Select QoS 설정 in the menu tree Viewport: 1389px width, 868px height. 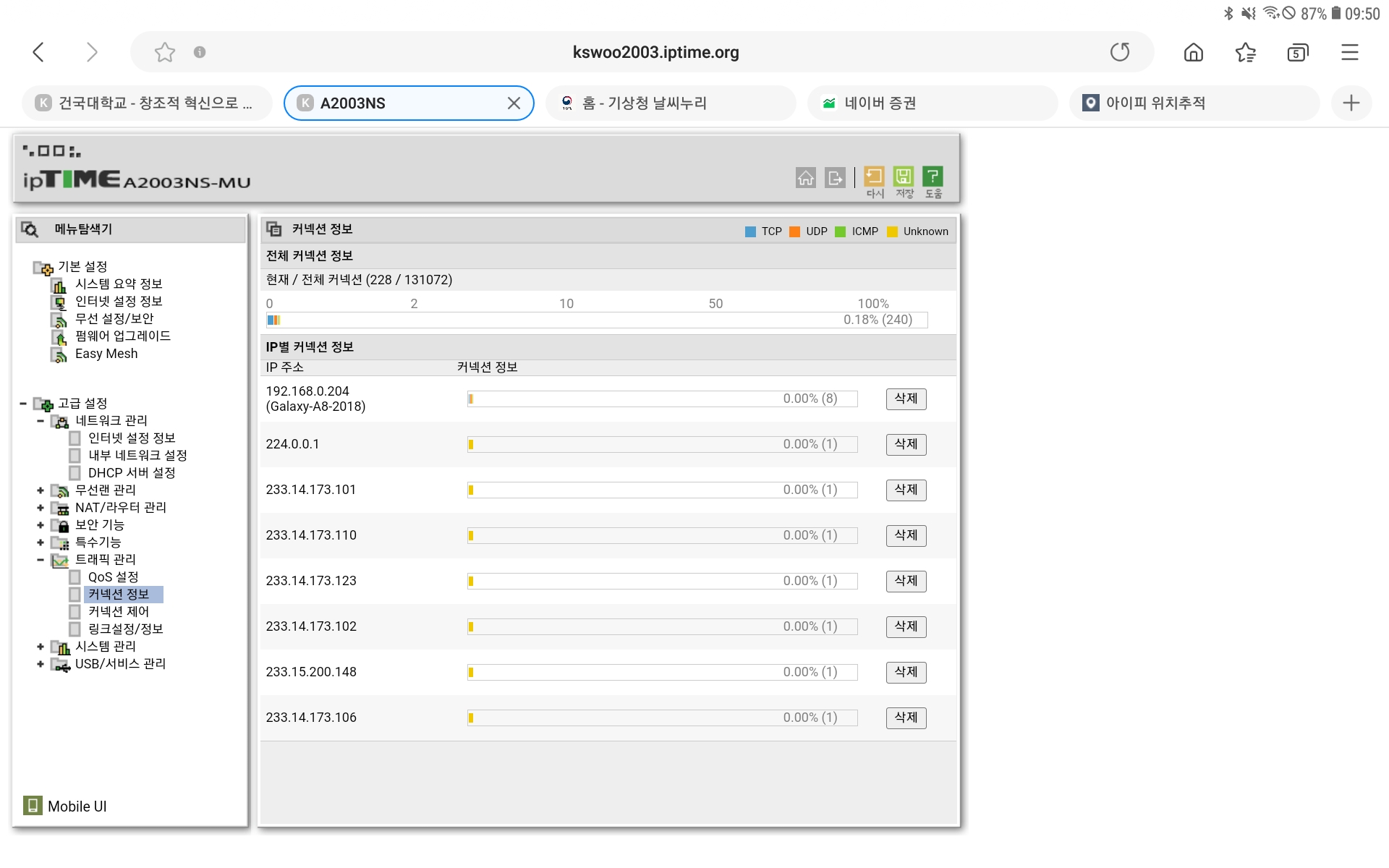(x=113, y=576)
